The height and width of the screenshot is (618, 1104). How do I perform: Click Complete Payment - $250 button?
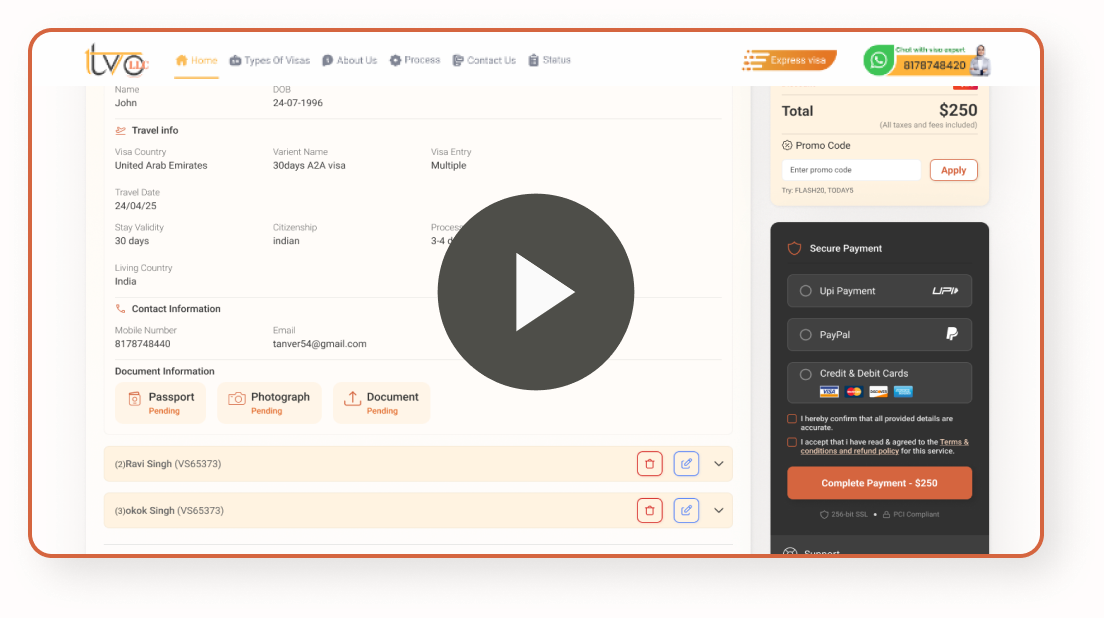coord(879,483)
